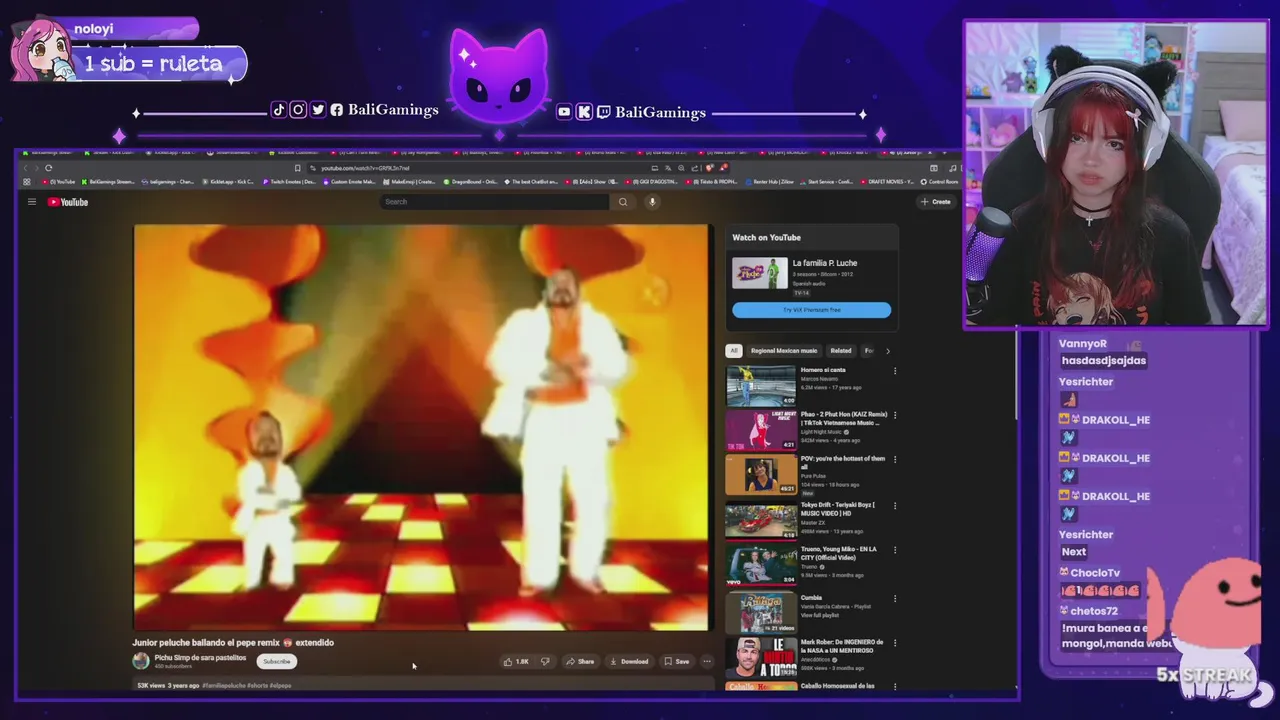Dislike the video with thumbs down
1280x720 pixels.
pyautogui.click(x=545, y=661)
